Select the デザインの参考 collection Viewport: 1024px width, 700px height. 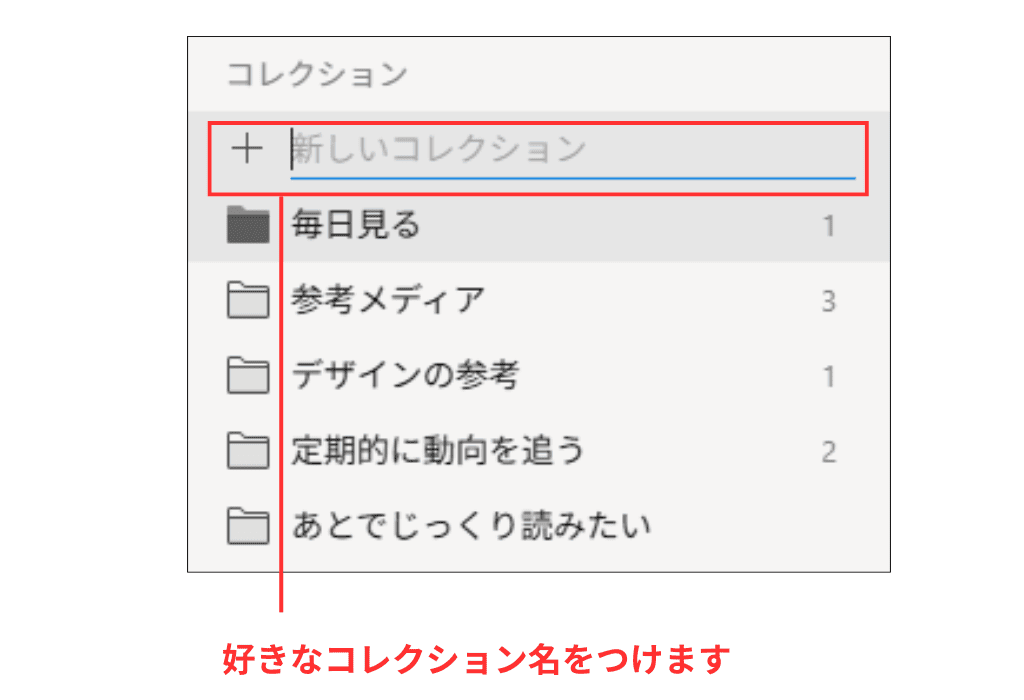click(405, 376)
